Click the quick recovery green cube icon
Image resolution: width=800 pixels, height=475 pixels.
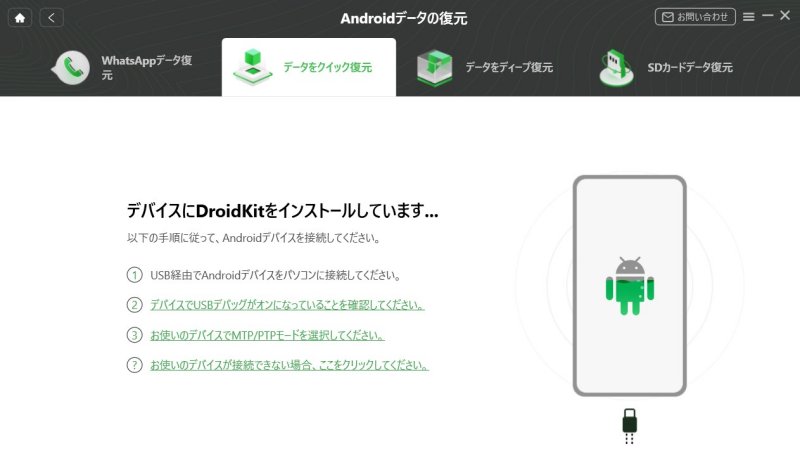[x=253, y=67]
